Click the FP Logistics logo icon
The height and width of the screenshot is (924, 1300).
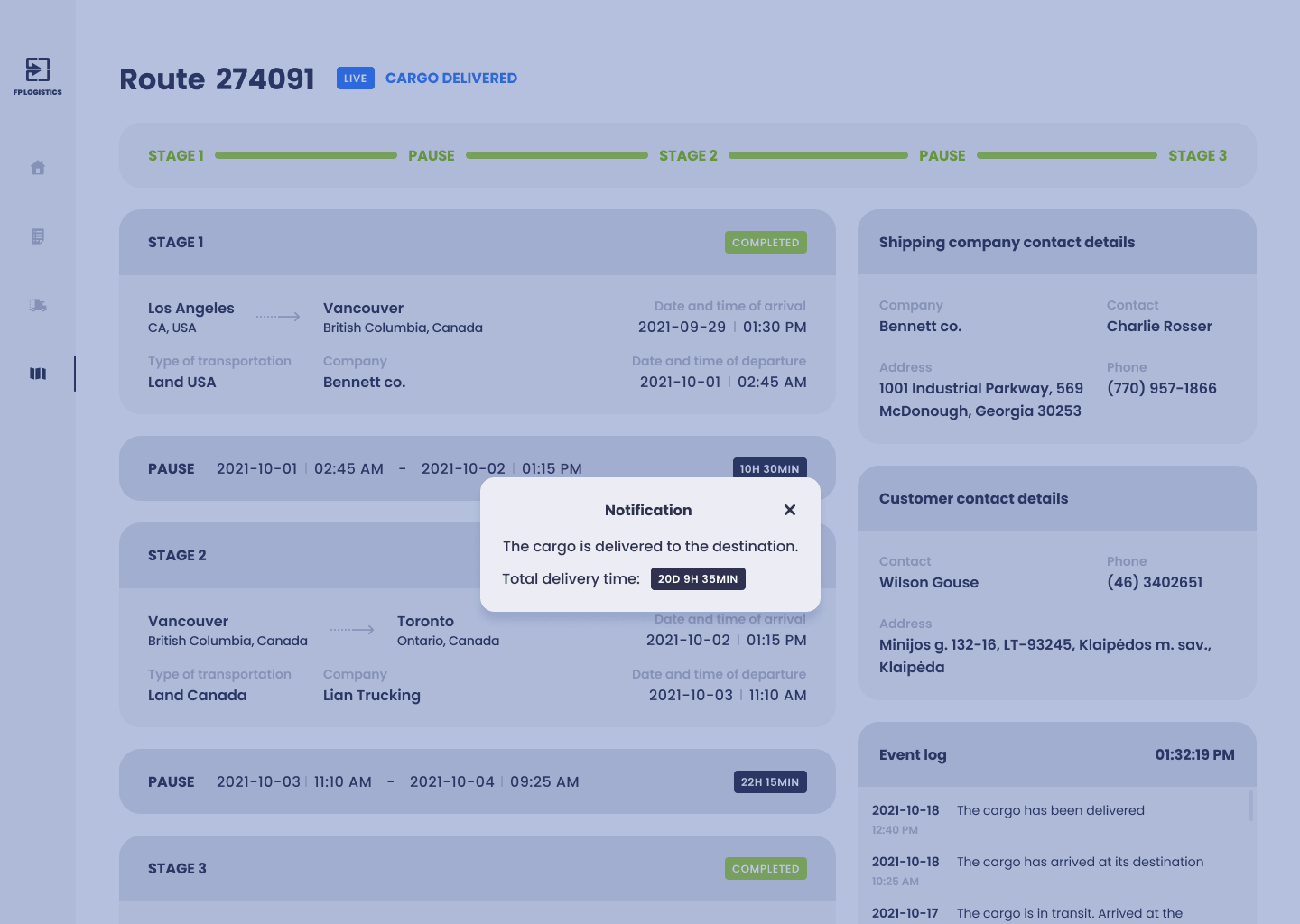[x=38, y=70]
